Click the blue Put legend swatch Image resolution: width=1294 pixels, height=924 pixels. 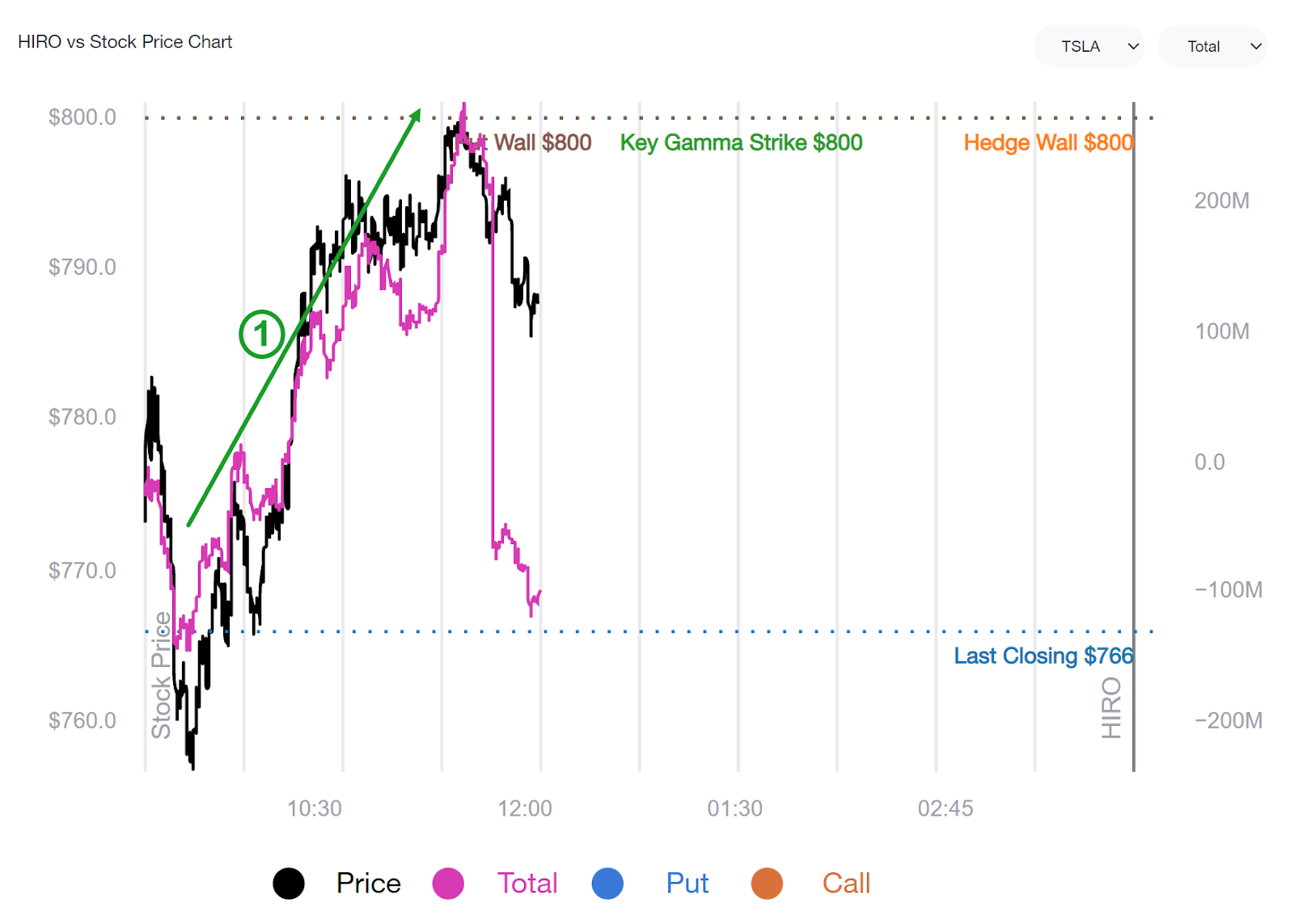[x=607, y=884]
